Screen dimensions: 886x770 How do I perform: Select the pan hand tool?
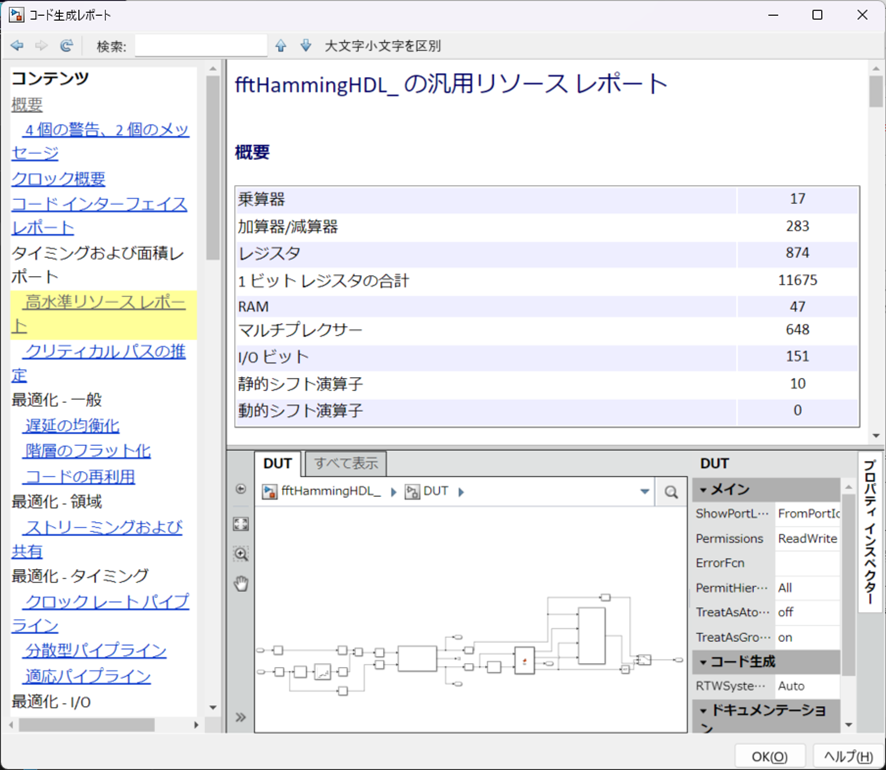[240, 583]
